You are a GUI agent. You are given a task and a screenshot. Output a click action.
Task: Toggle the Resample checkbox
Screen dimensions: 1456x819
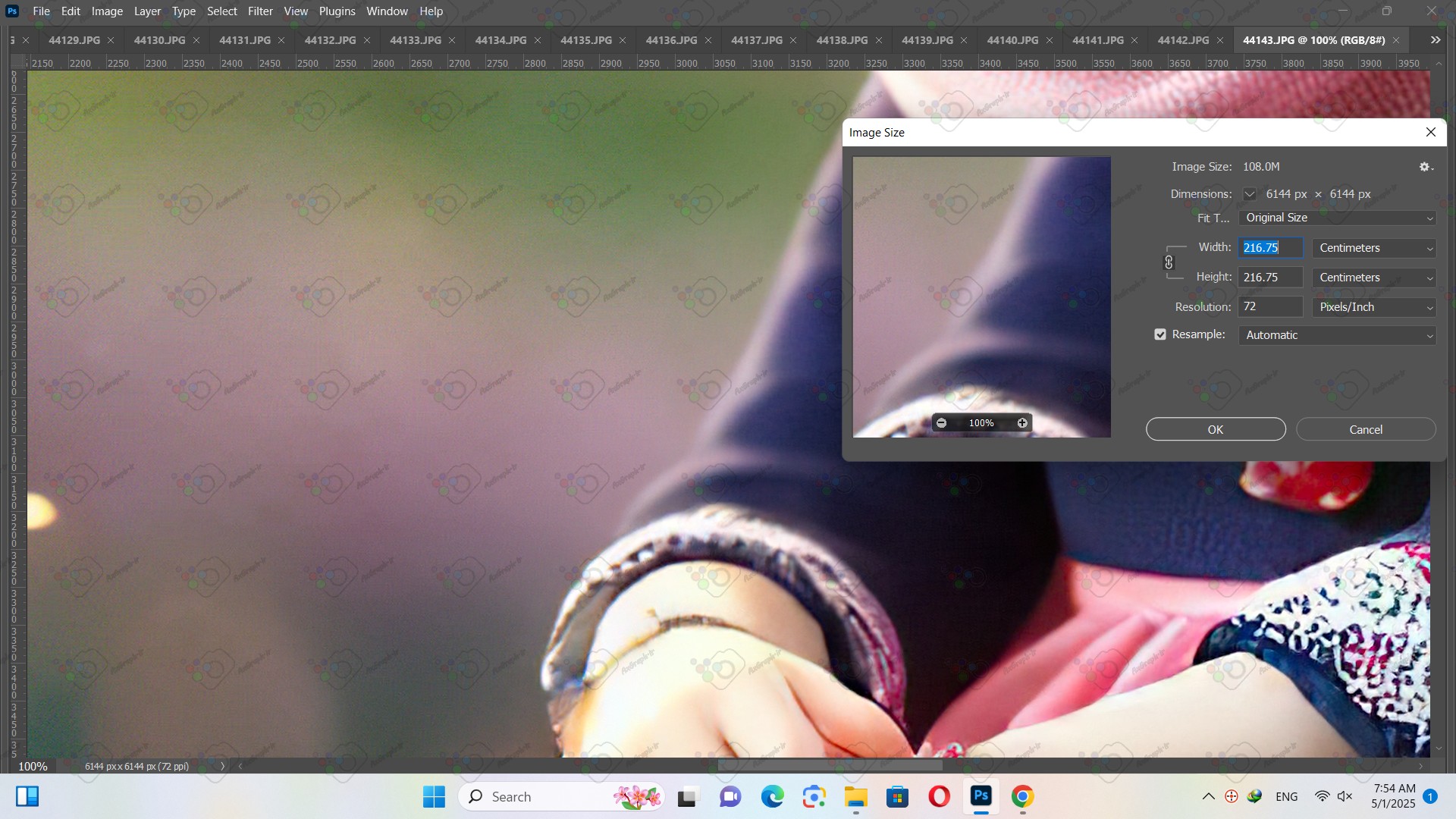point(1160,334)
